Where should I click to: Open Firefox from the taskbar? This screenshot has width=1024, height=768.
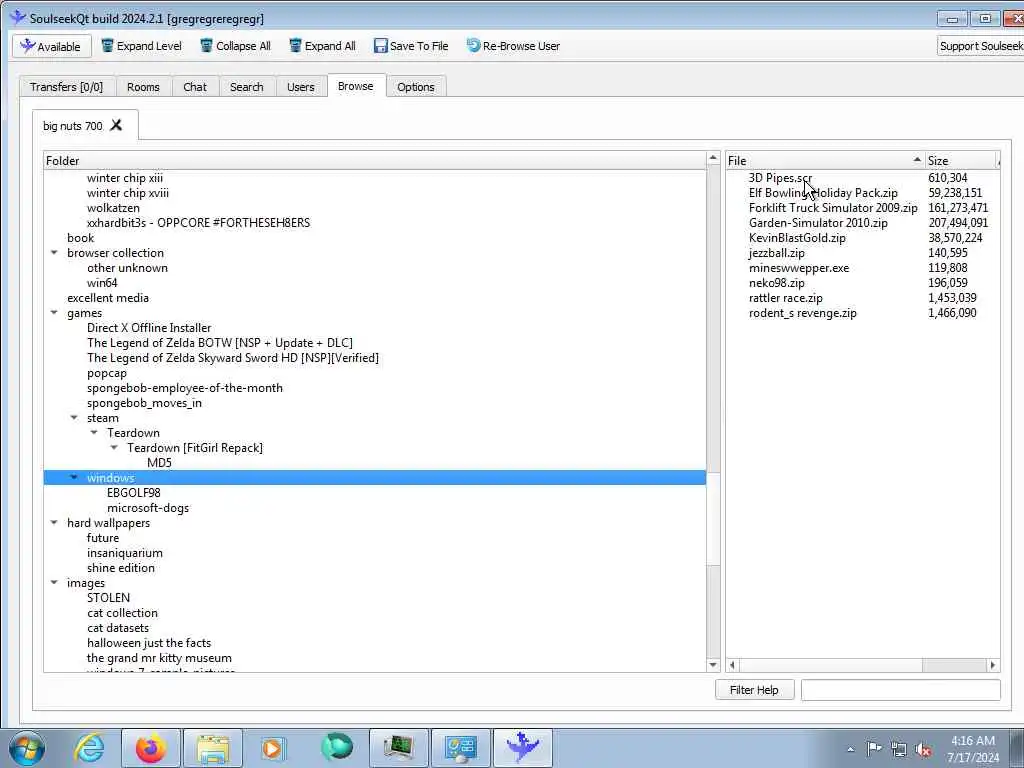(150, 748)
